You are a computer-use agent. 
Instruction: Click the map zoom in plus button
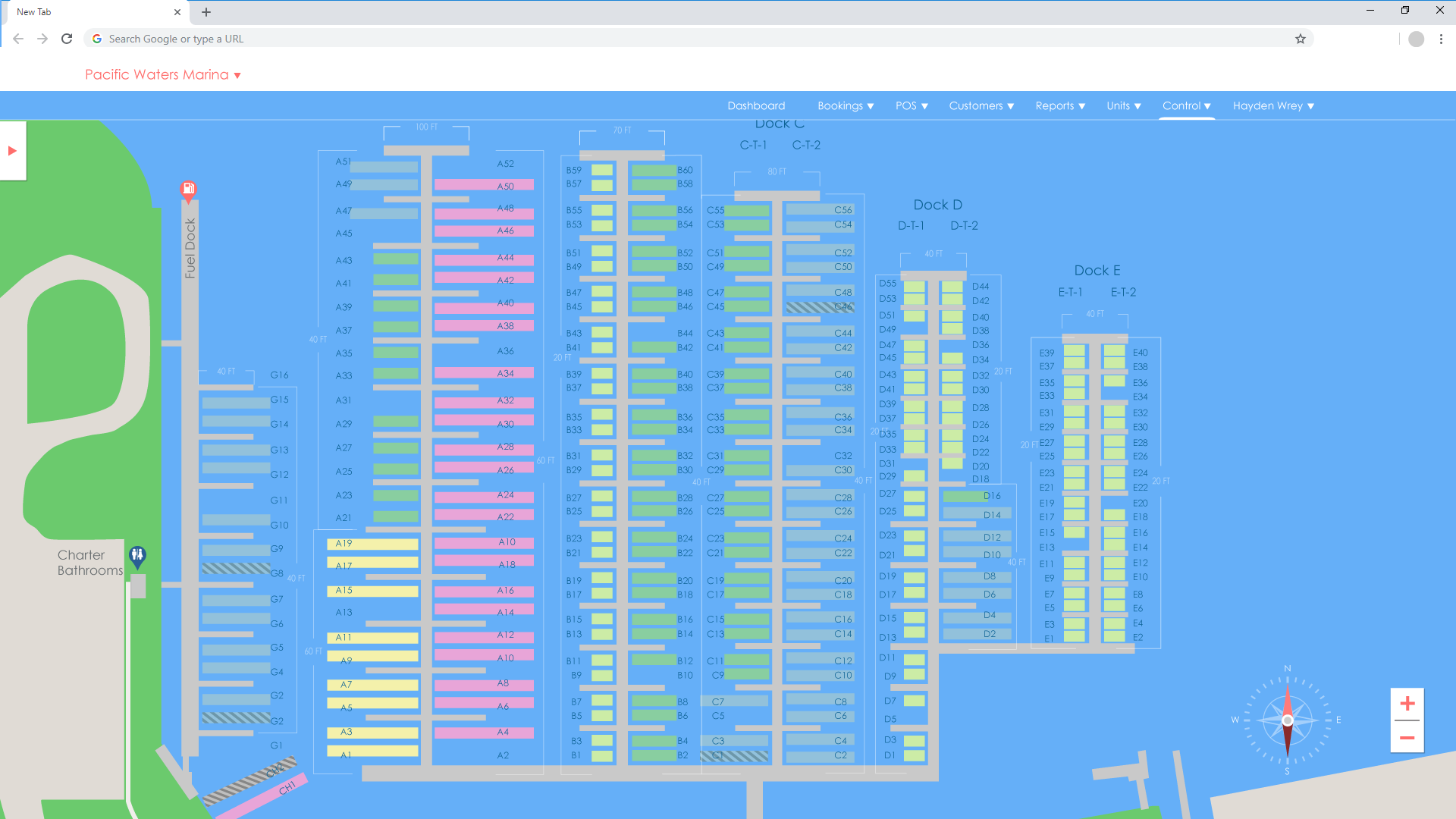(x=1407, y=704)
